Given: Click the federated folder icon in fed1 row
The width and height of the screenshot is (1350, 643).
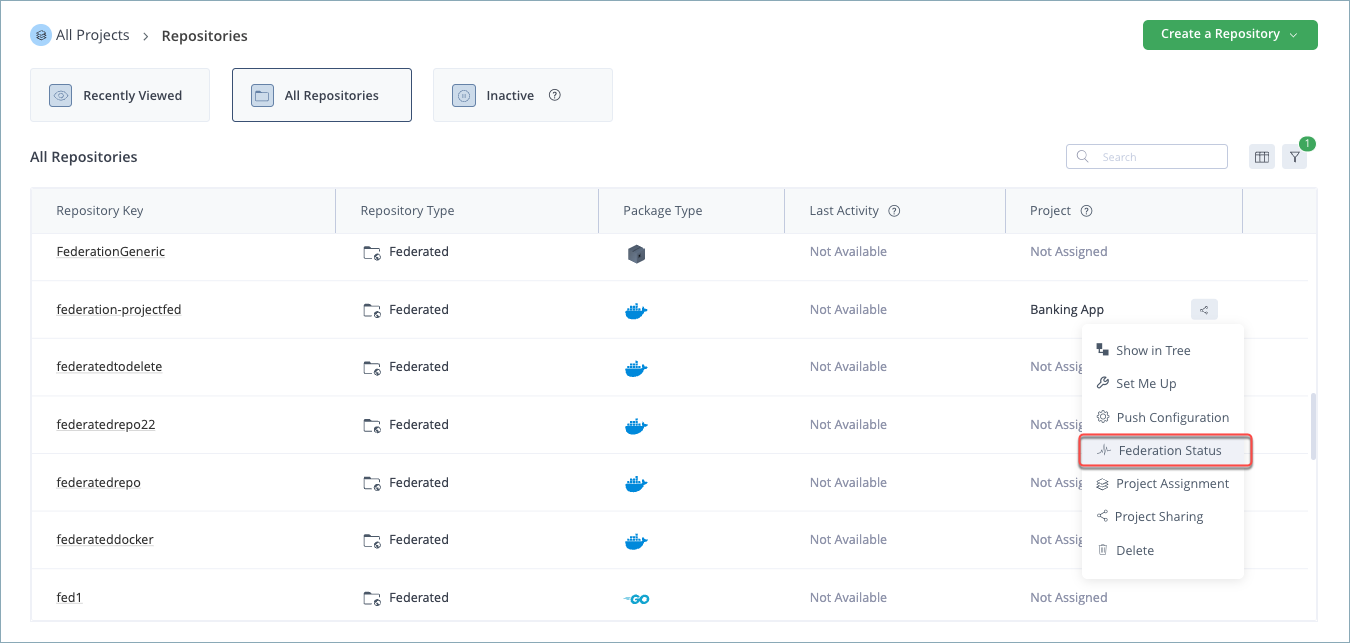Looking at the screenshot, I should point(372,599).
